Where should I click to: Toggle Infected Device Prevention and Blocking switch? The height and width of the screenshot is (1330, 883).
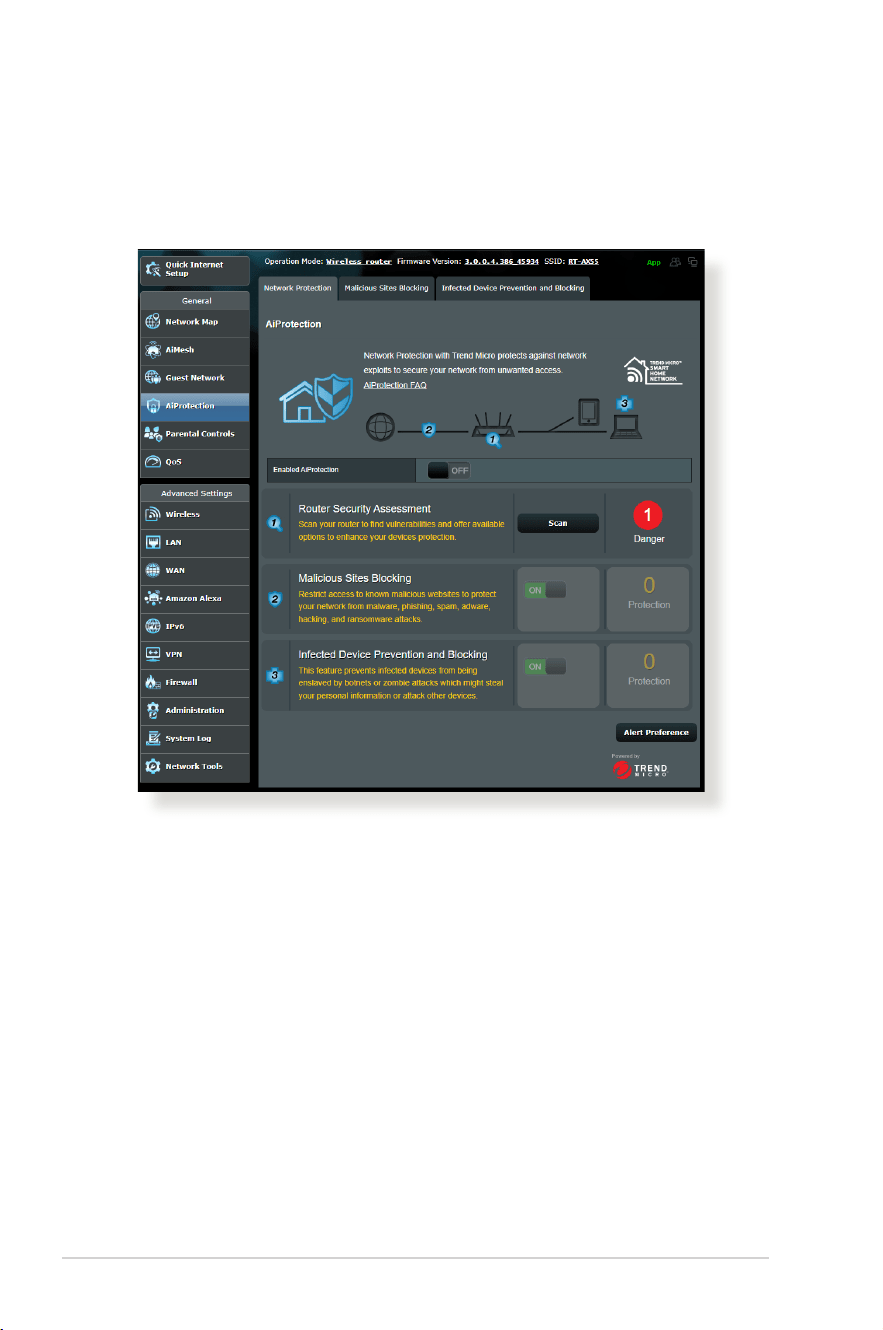546,666
